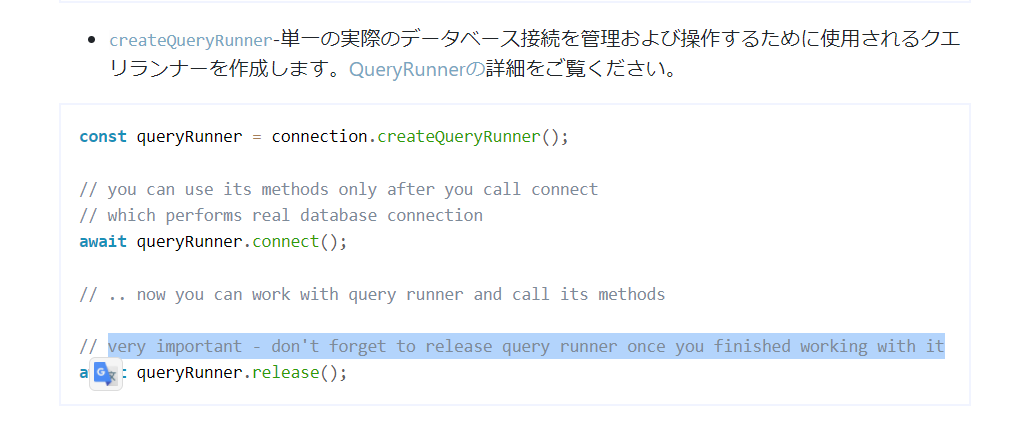Click the highlighted 'very important' comment text
Image resolution: width=1036 pixels, height=447 pixels.
pyautogui.click(x=527, y=347)
